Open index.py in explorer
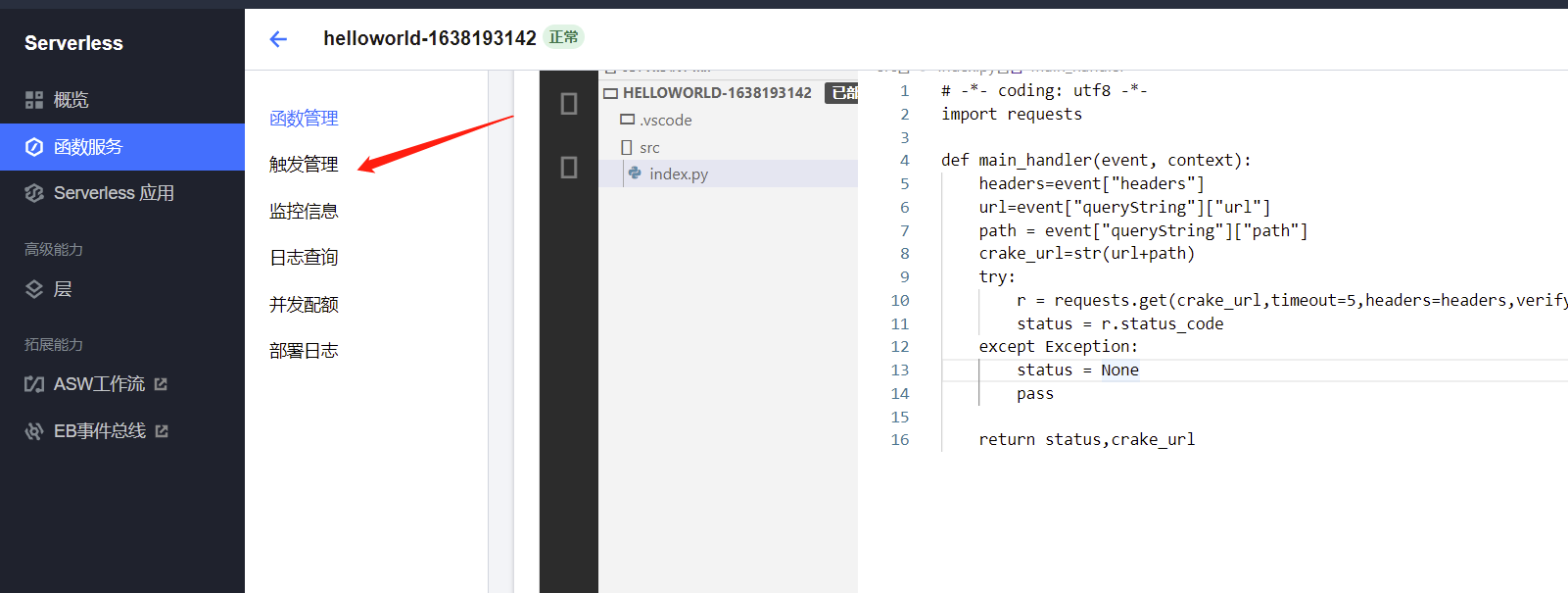 click(679, 173)
